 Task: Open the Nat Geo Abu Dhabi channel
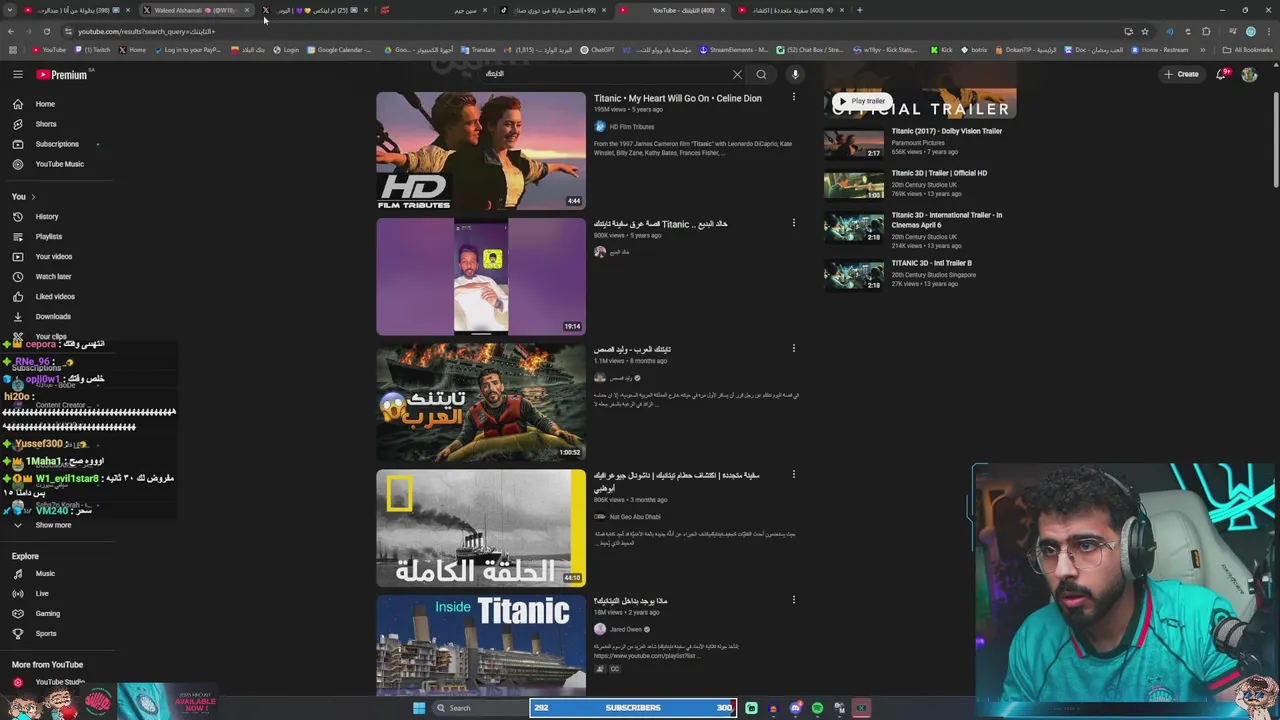635,517
